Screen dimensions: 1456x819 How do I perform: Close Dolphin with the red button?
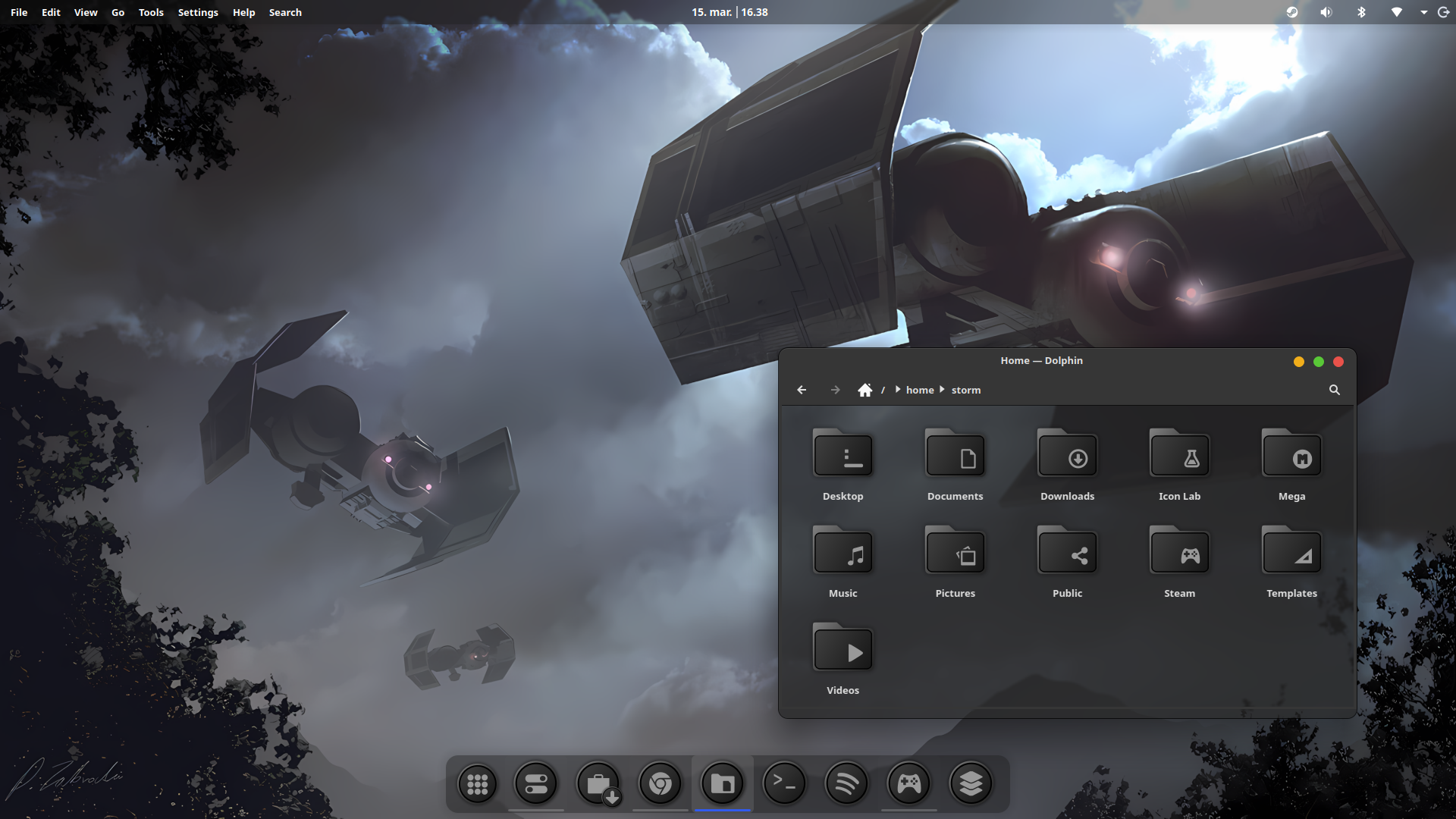(1338, 362)
